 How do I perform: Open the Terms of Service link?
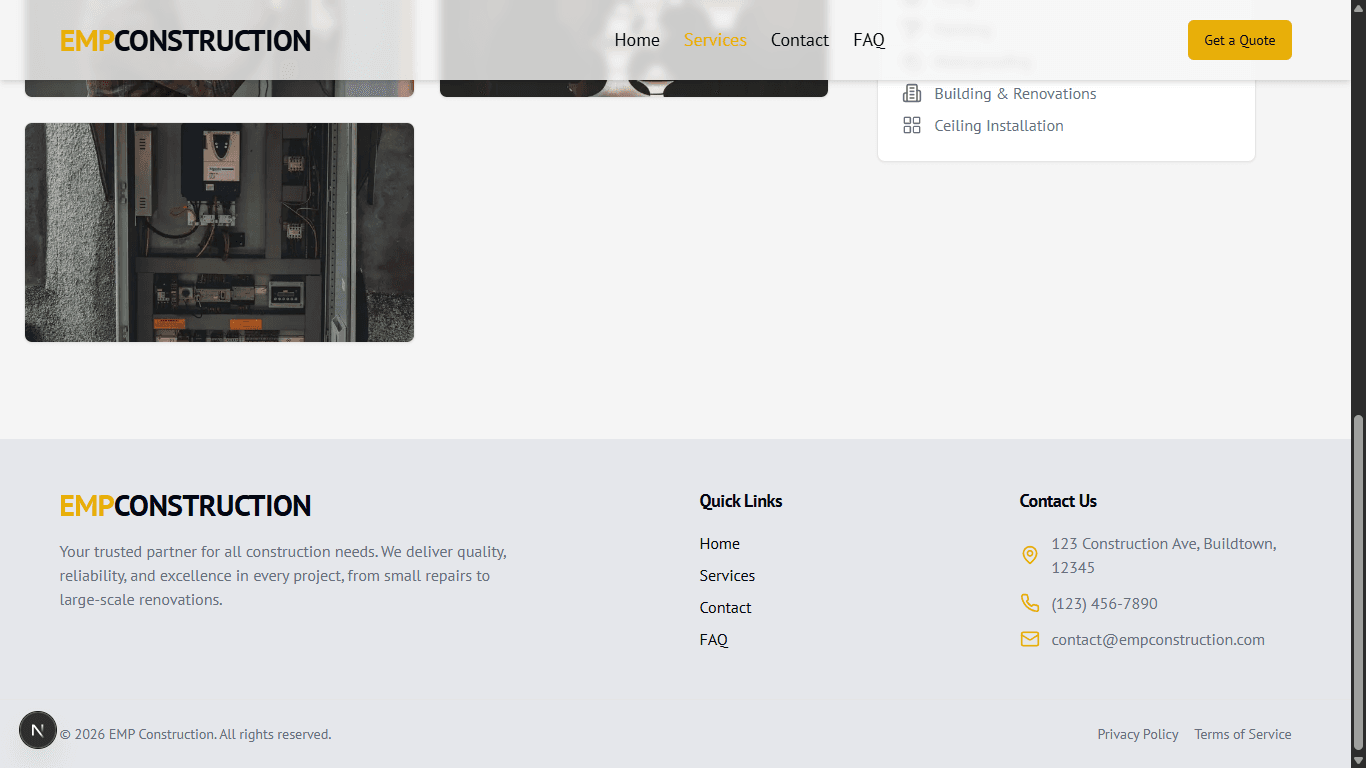click(x=1242, y=734)
